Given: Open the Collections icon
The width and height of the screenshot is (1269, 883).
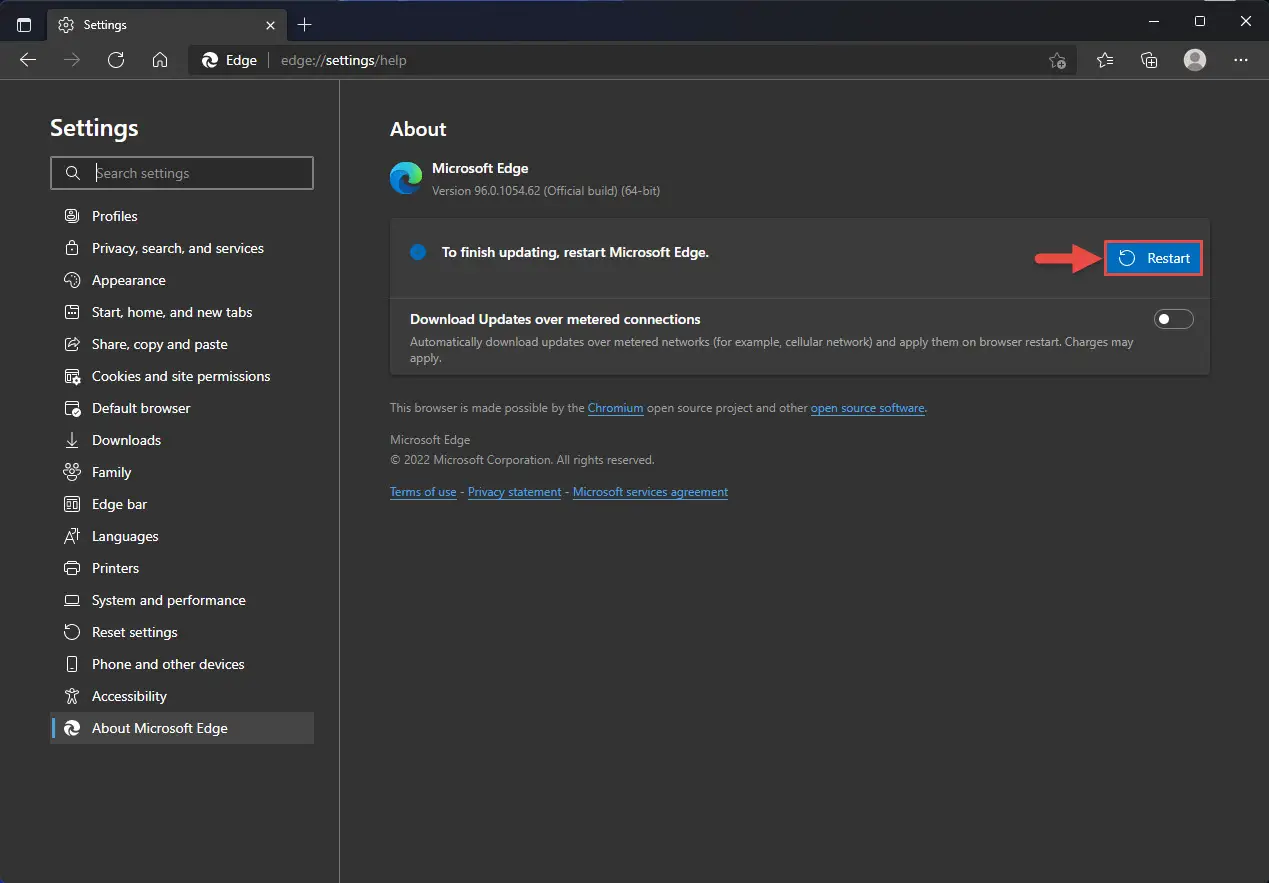Looking at the screenshot, I should coord(1149,60).
